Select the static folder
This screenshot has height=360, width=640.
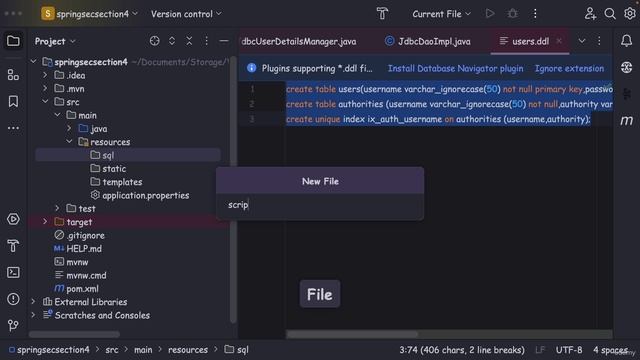108,169
